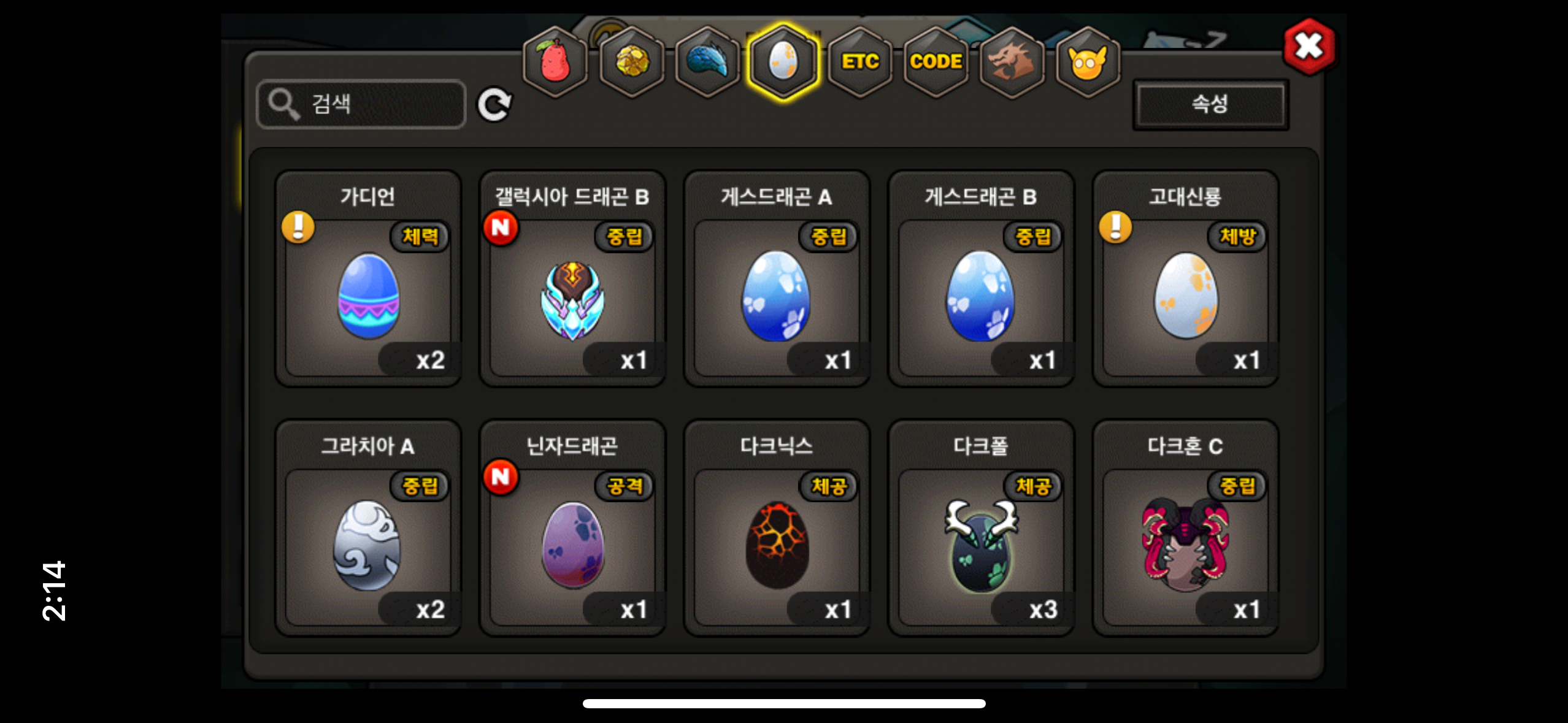
Task: Select the highlighted egg tab
Action: click(x=783, y=61)
